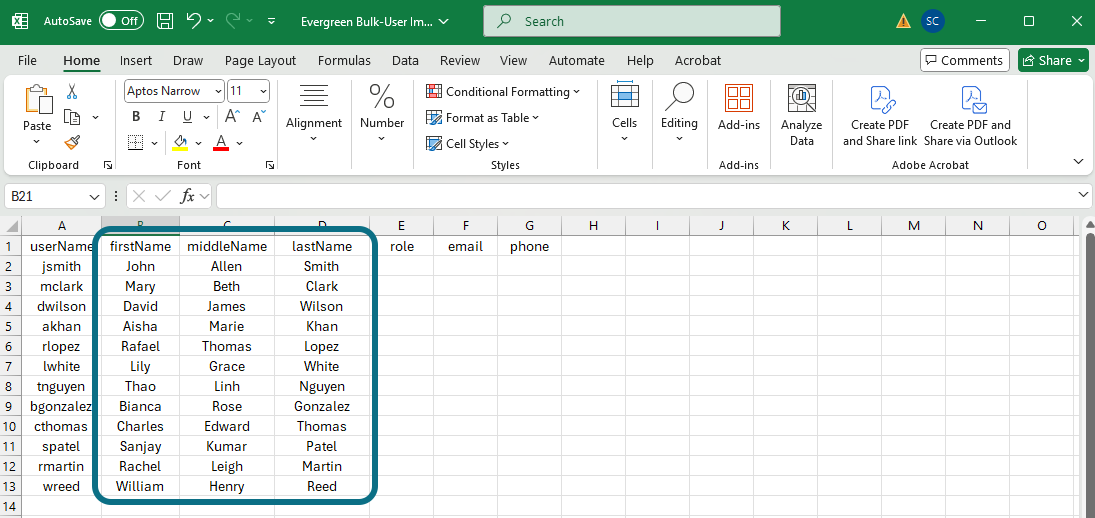
Task: Click Create PDF and Share via Outlook
Action: coord(971,115)
